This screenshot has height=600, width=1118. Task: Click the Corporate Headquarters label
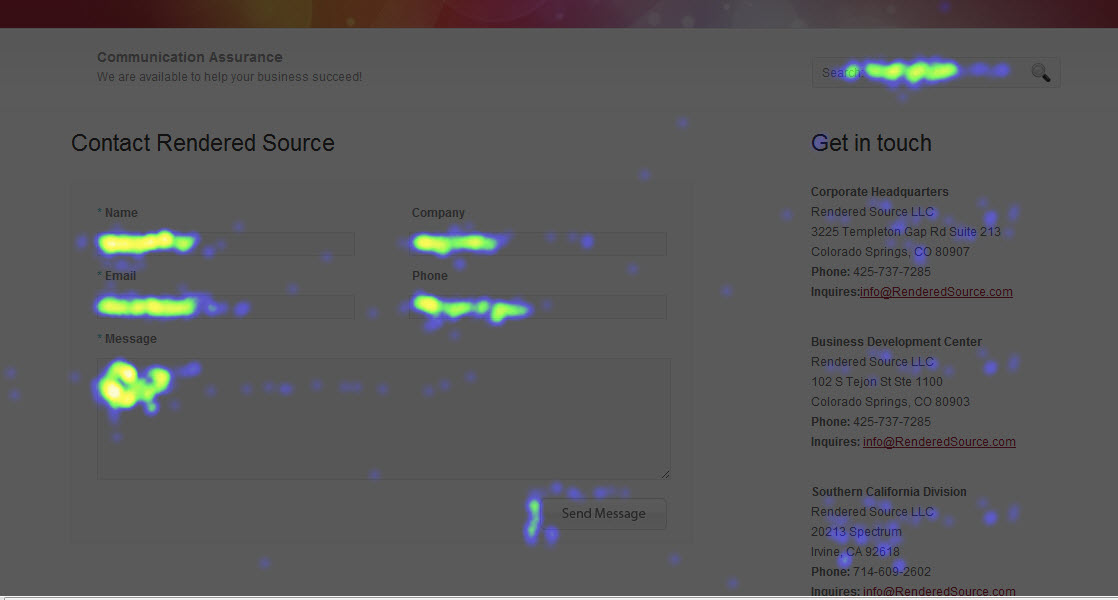pos(879,192)
